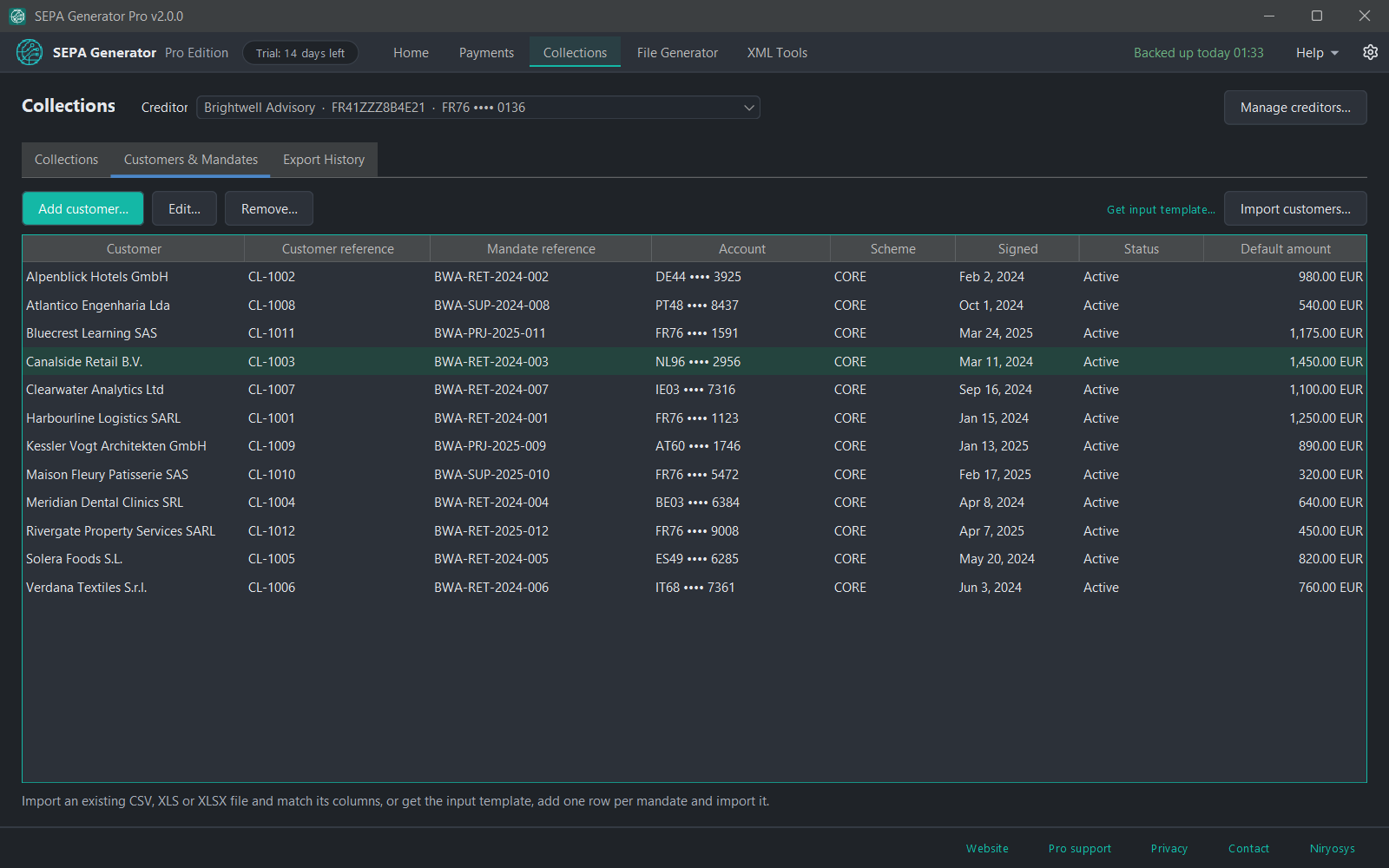Open the XML Tools menu
This screenshot has width=1389, height=868.
(x=777, y=53)
